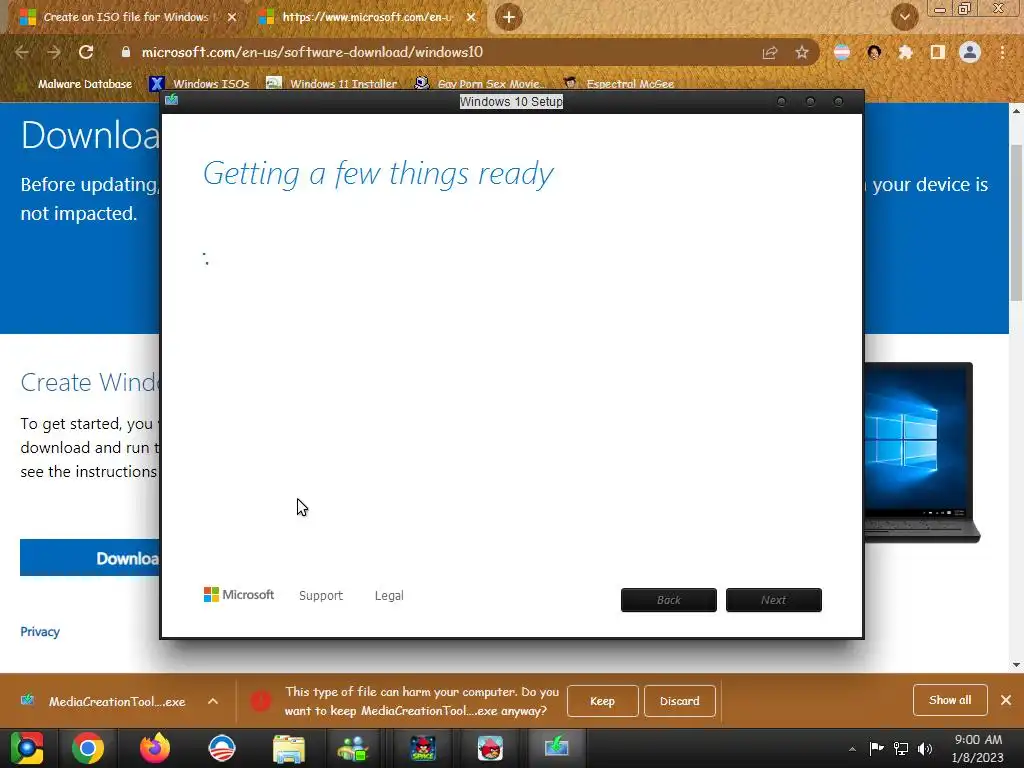Click the page vertical scrollbar
1024x768 pixels.
coord(1016,222)
